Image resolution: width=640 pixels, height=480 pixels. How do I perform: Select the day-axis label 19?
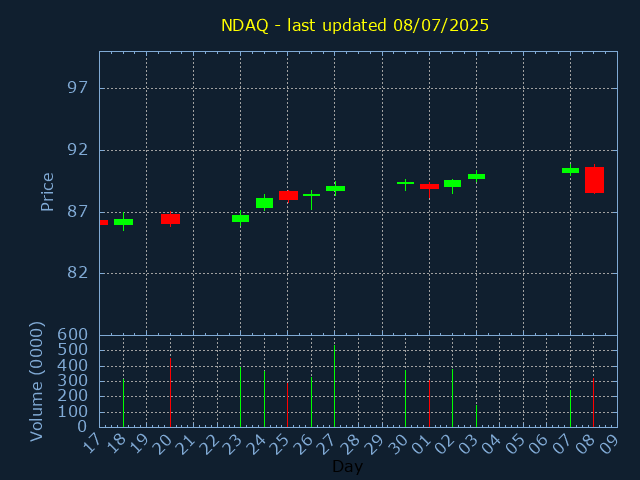tap(140, 444)
